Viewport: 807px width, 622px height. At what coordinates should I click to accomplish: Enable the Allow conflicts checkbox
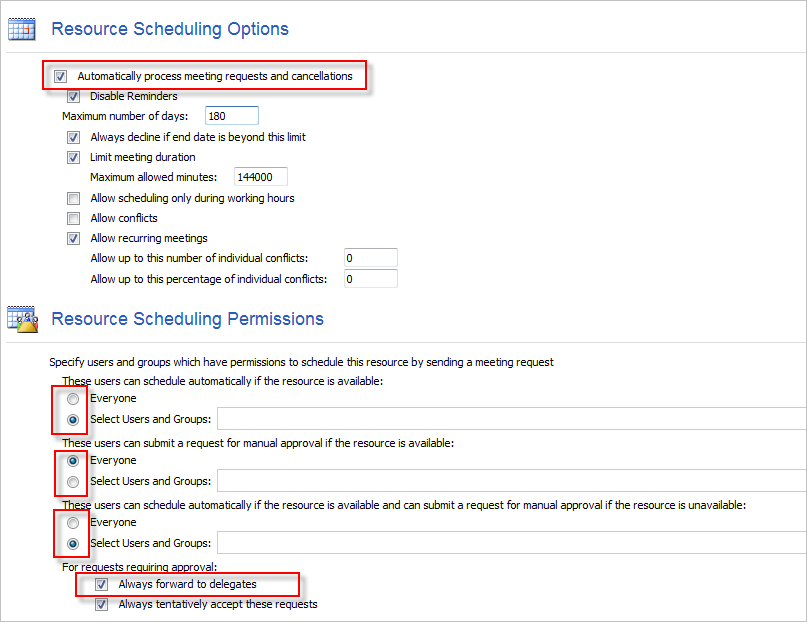coord(74,218)
